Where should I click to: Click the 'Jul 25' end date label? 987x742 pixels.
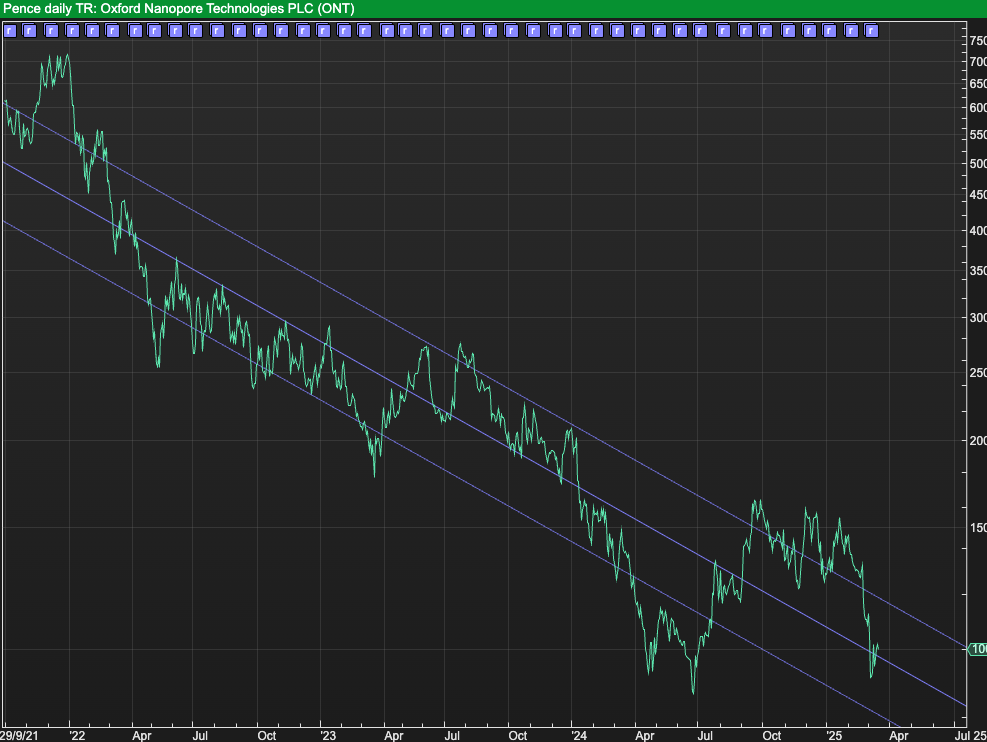click(970, 735)
